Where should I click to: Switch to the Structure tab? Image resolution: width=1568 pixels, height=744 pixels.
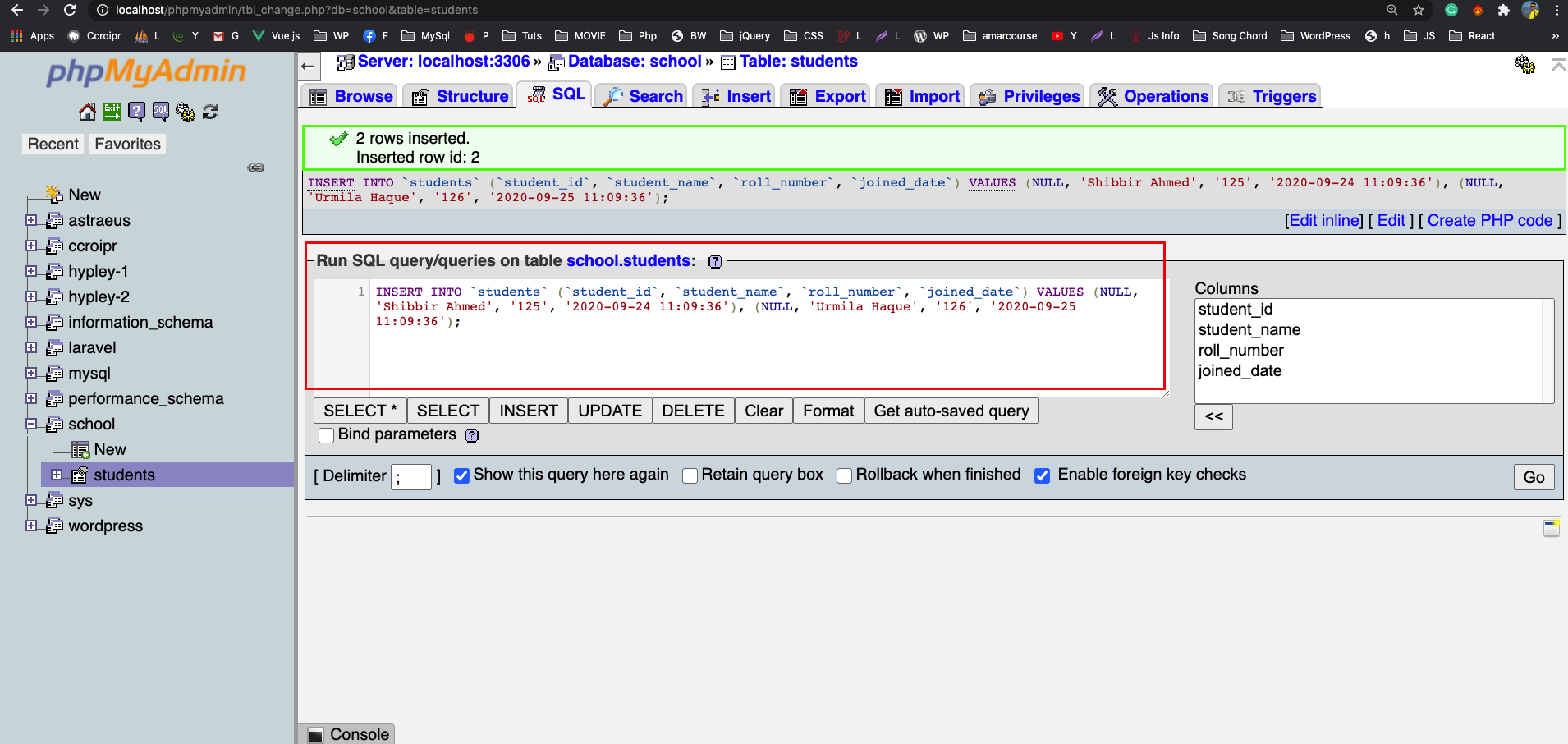point(459,96)
